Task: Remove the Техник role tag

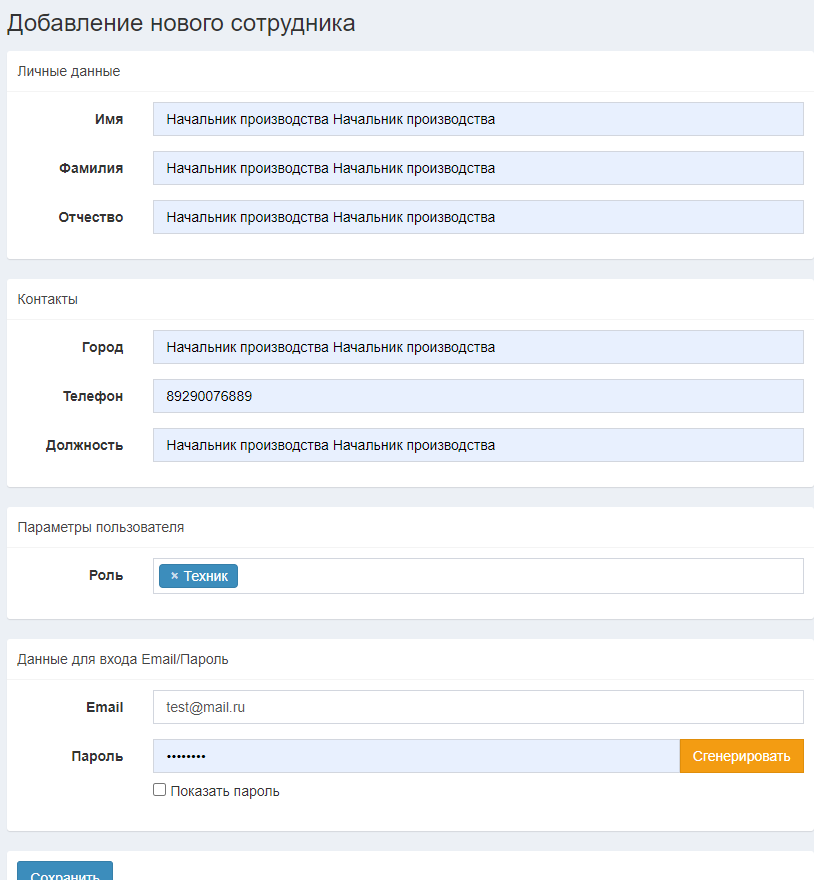Action: [x=175, y=576]
